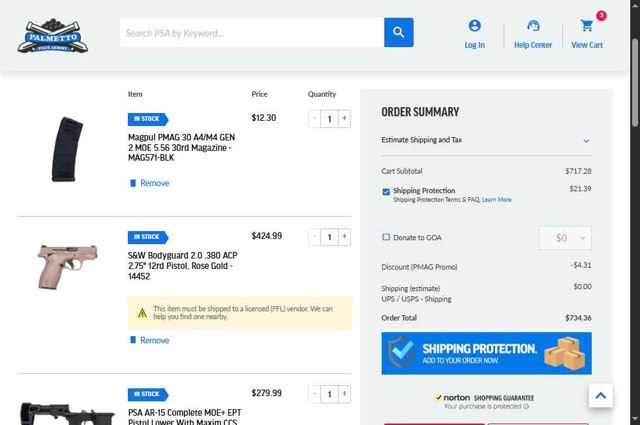Screen dimensions: 640x425
Task: Click trash icon to remove S&W Bodyguard
Action: click(132, 340)
